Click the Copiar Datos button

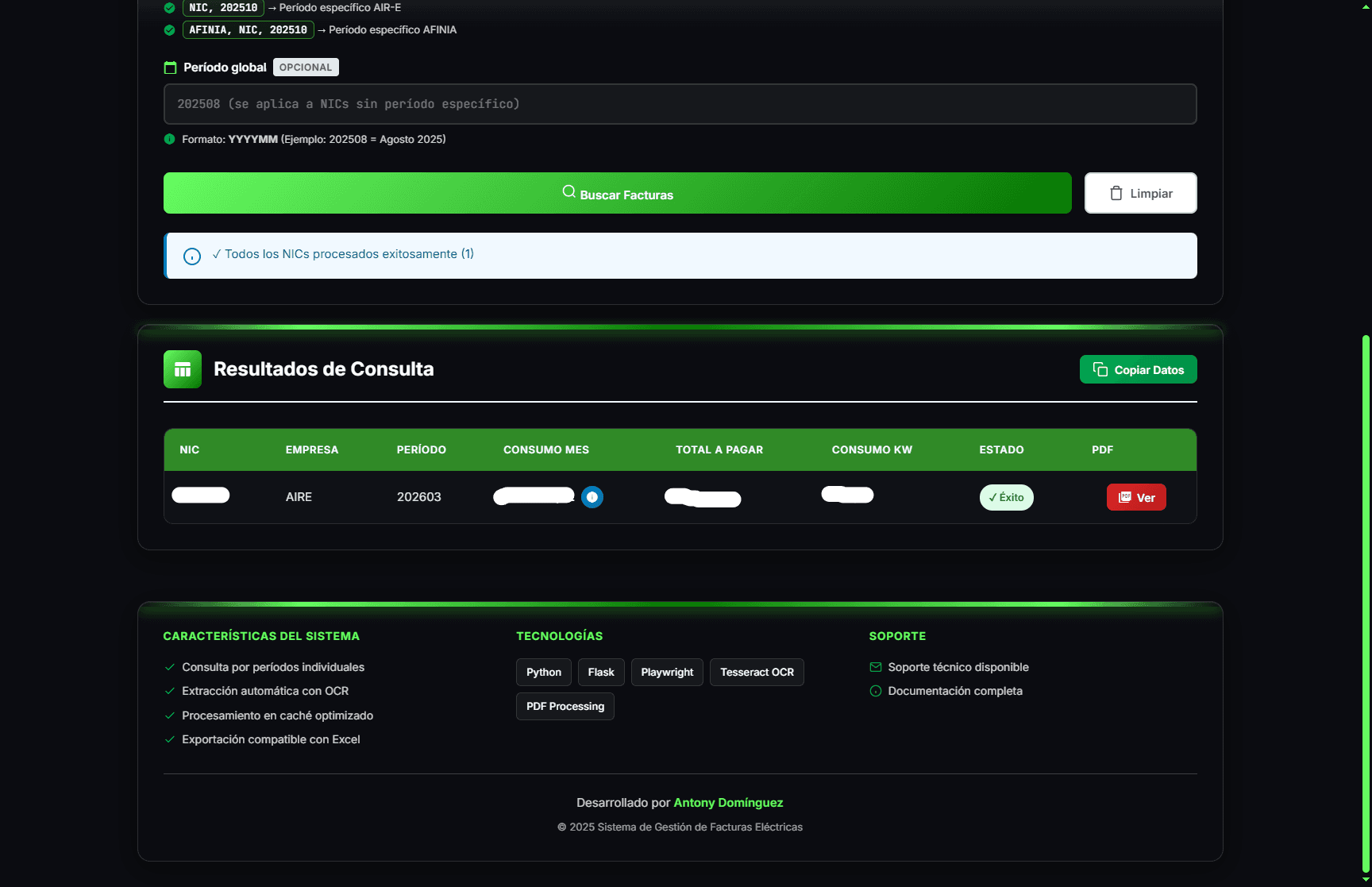(x=1138, y=369)
